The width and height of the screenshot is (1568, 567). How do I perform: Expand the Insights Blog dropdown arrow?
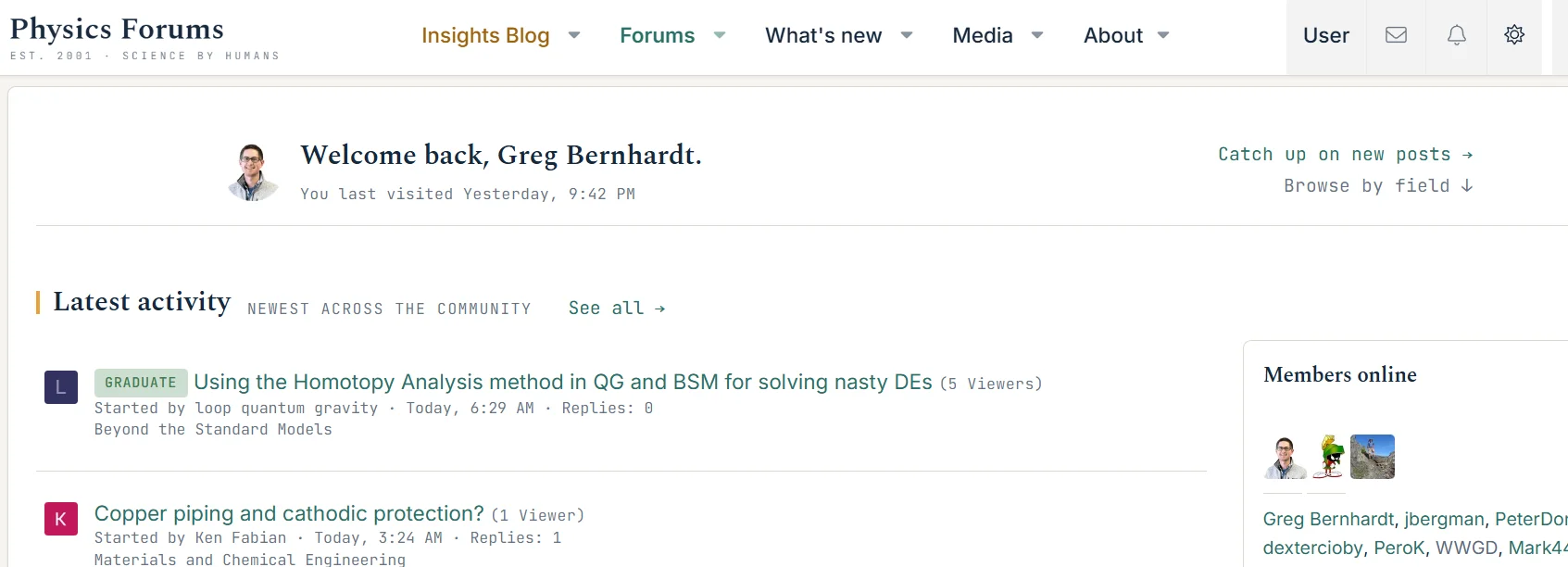574,35
